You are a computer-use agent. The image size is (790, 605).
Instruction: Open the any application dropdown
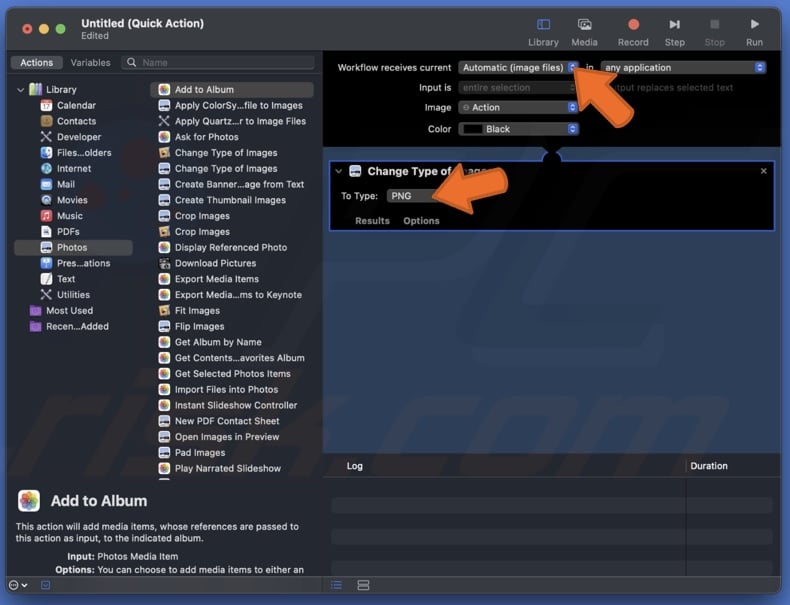coord(683,68)
